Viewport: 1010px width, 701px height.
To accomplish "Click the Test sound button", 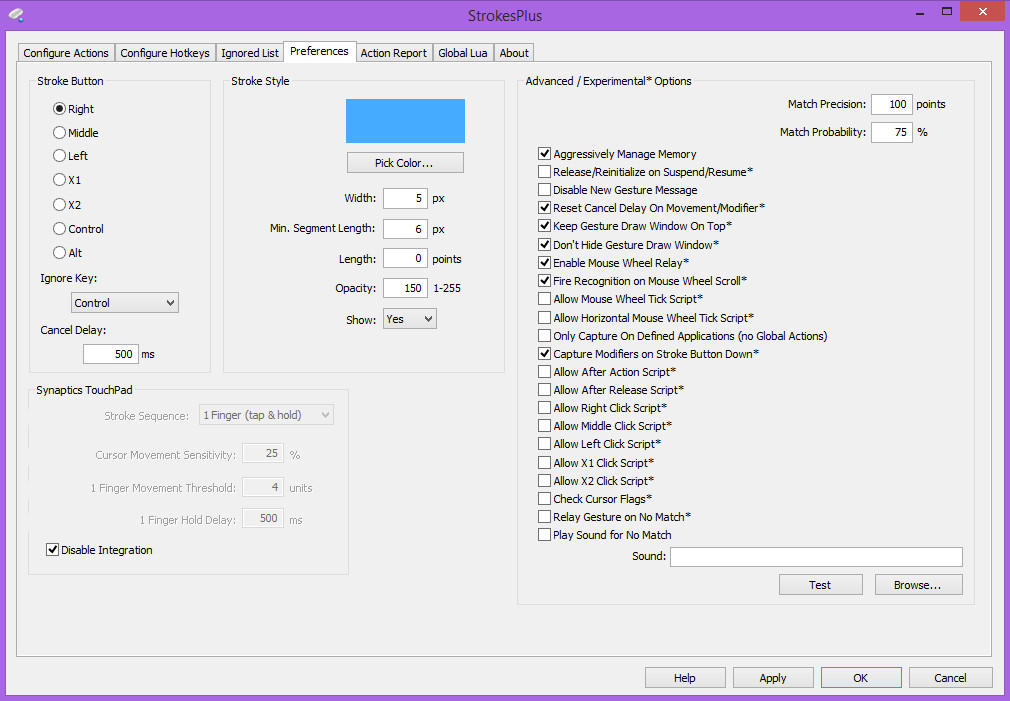I will (820, 584).
